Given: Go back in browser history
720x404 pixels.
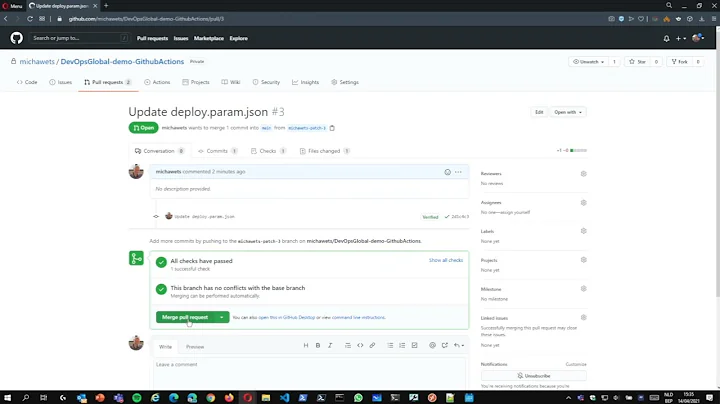Looking at the screenshot, I should point(6,19).
